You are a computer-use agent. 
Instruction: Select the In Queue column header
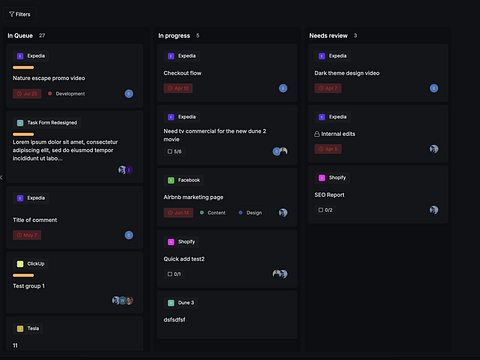(x=20, y=36)
